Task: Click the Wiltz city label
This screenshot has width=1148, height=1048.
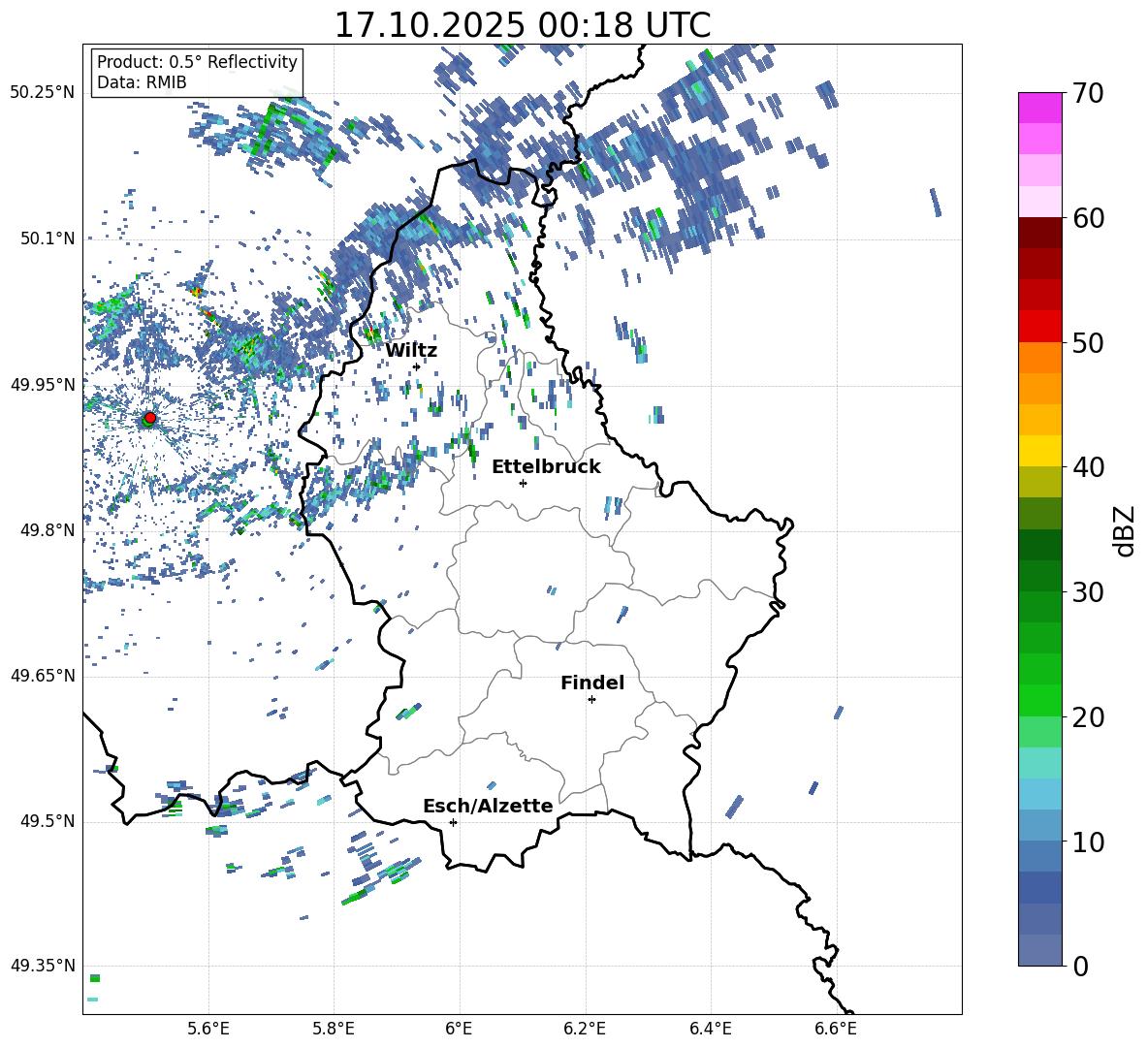Action: (411, 350)
